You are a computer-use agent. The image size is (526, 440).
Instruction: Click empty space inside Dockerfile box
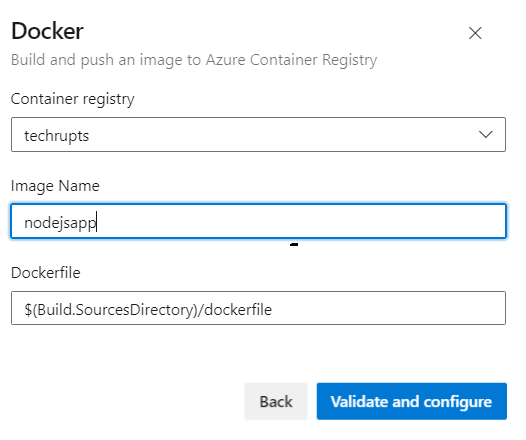click(x=386, y=308)
